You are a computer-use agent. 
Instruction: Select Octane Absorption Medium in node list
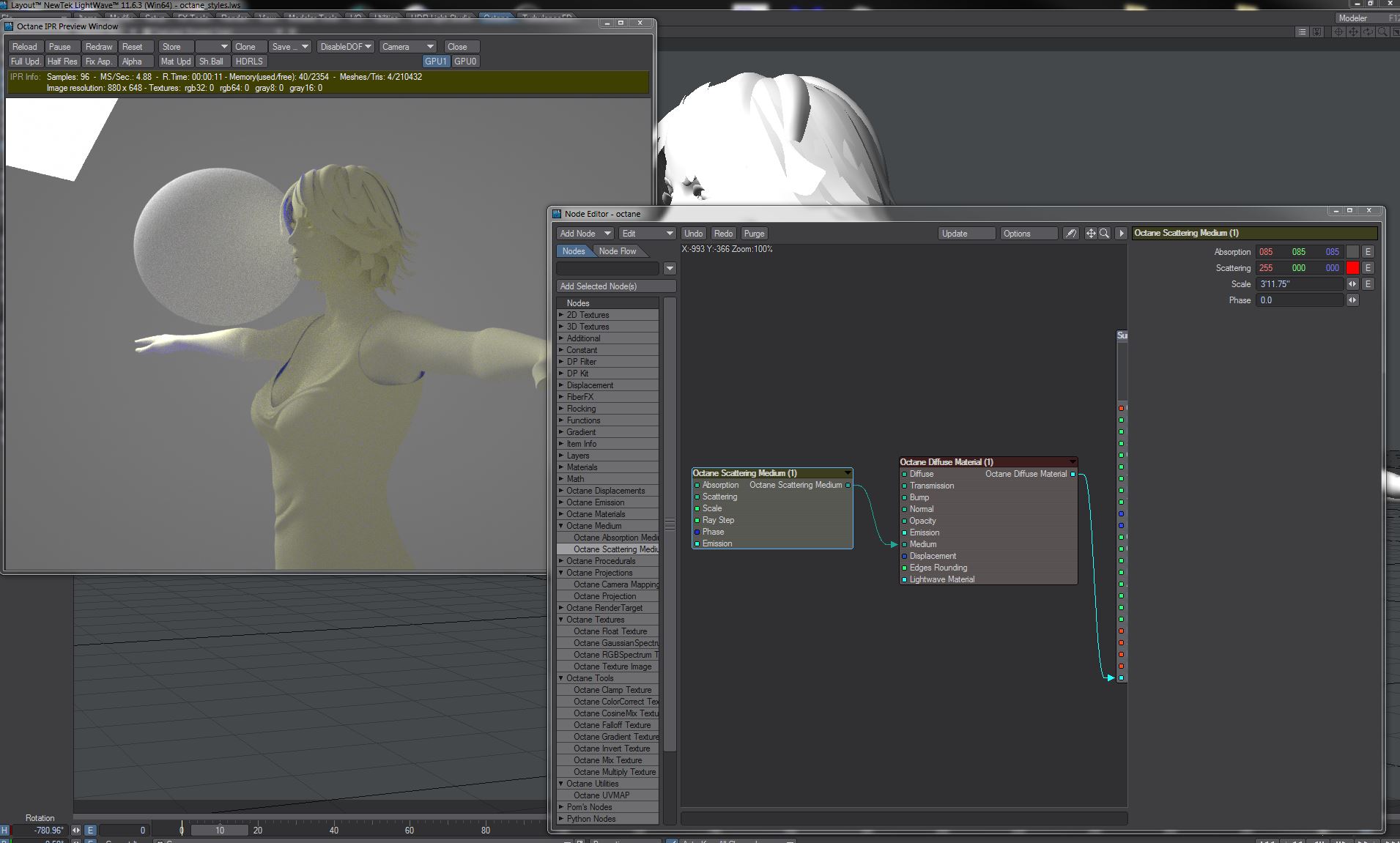pyautogui.click(x=615, y=538)
